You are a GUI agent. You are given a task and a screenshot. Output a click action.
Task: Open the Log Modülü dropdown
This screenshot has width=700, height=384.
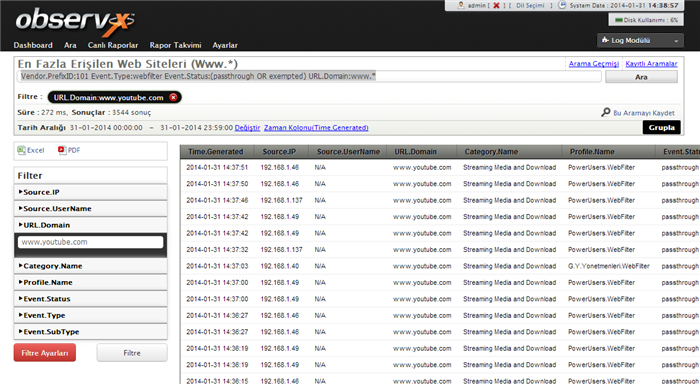click(x=640, y=41)
